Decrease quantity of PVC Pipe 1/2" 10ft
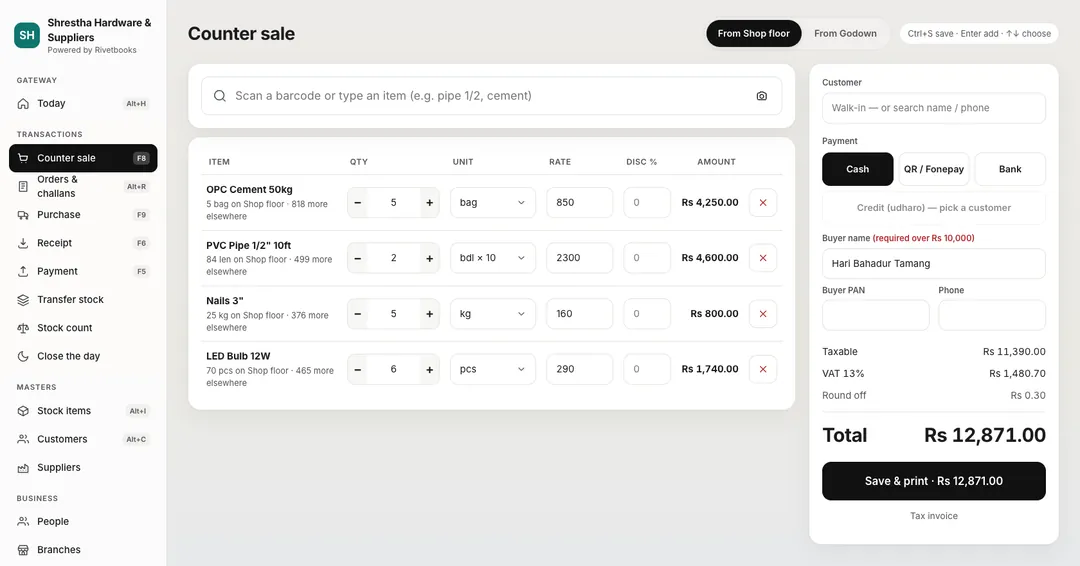The height and width of the screenshot is (566, 1080). click(x=357, y=258)
